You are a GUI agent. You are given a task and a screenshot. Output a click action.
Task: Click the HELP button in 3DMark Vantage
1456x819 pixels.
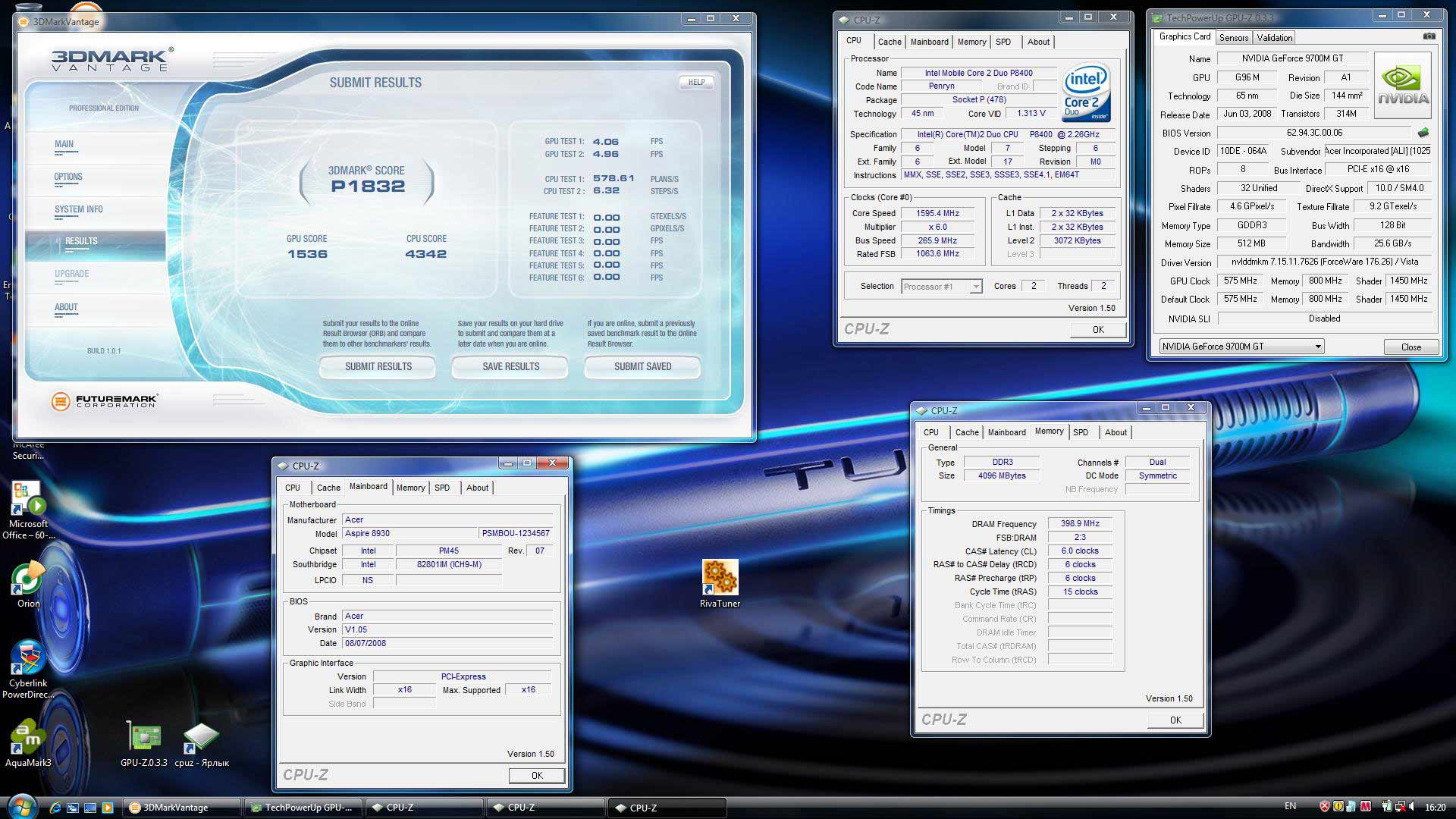[x=696, y=82]
